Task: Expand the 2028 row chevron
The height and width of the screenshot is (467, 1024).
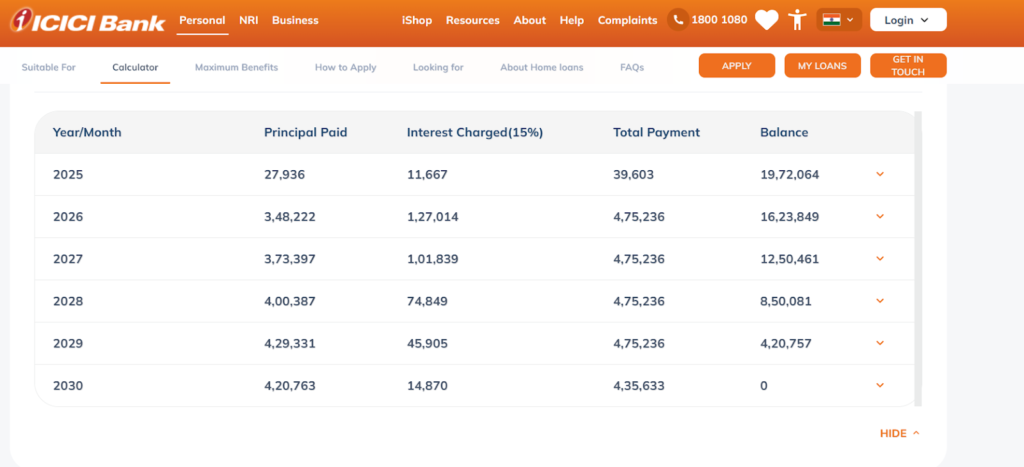Action: pos(880,301)
